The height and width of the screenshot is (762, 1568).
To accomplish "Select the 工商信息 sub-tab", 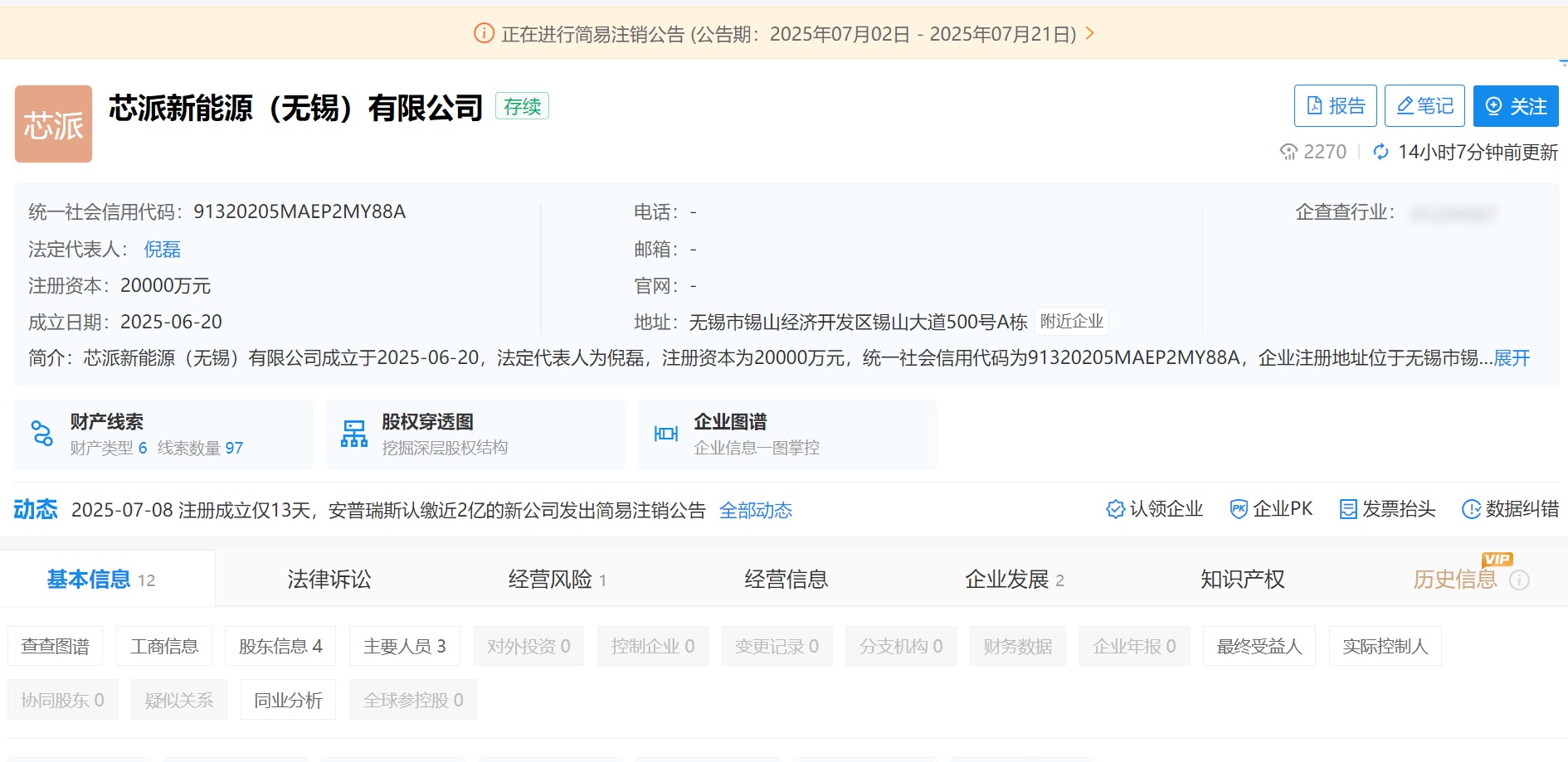I will click(x=164, y=646).
